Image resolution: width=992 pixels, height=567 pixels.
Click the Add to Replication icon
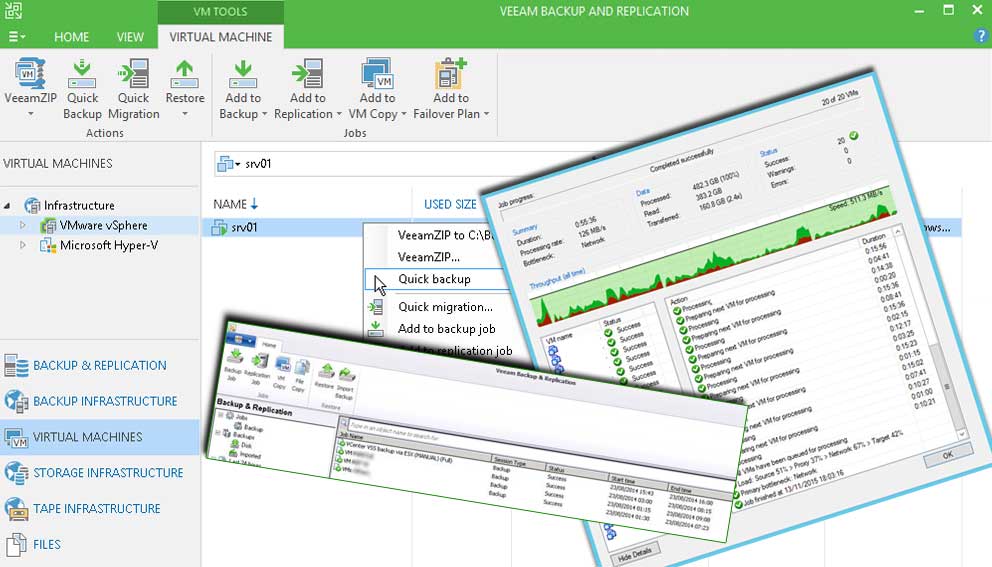pyautogui.click(x=307, y=73)
